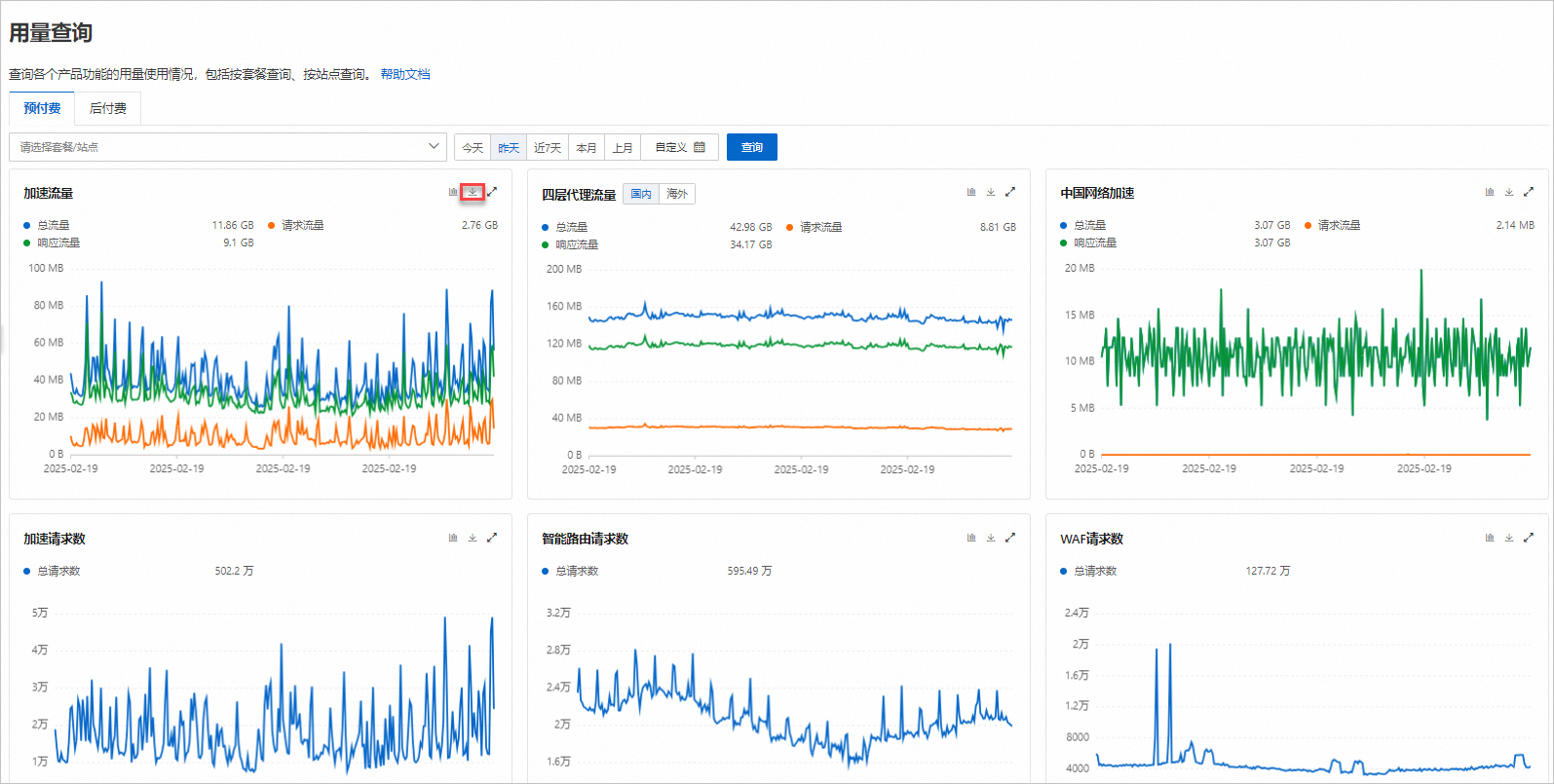Click the 502.2 万 total requests value
Screen dimensions: 1554x784
tap(234, 571)
